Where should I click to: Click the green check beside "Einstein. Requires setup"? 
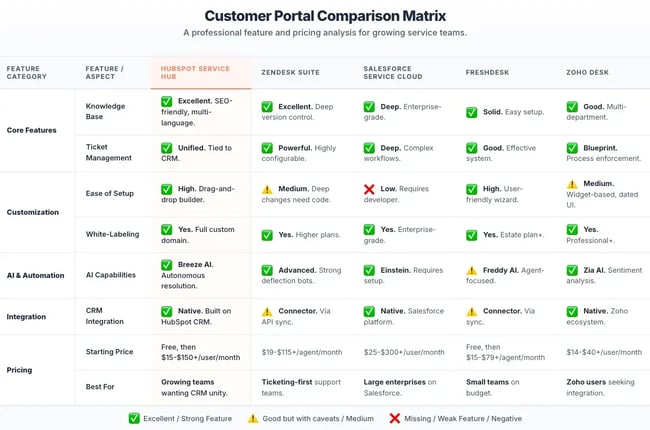pos(369,269)
